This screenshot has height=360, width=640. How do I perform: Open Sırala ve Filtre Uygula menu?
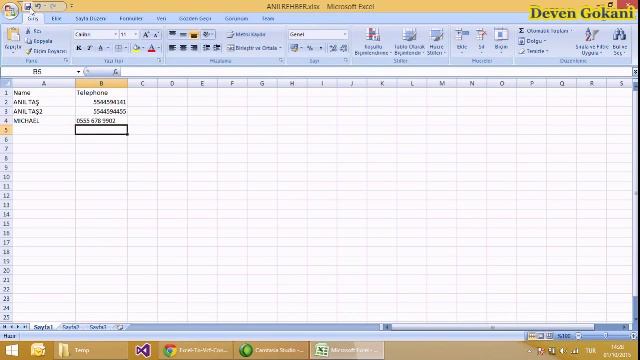592,41
